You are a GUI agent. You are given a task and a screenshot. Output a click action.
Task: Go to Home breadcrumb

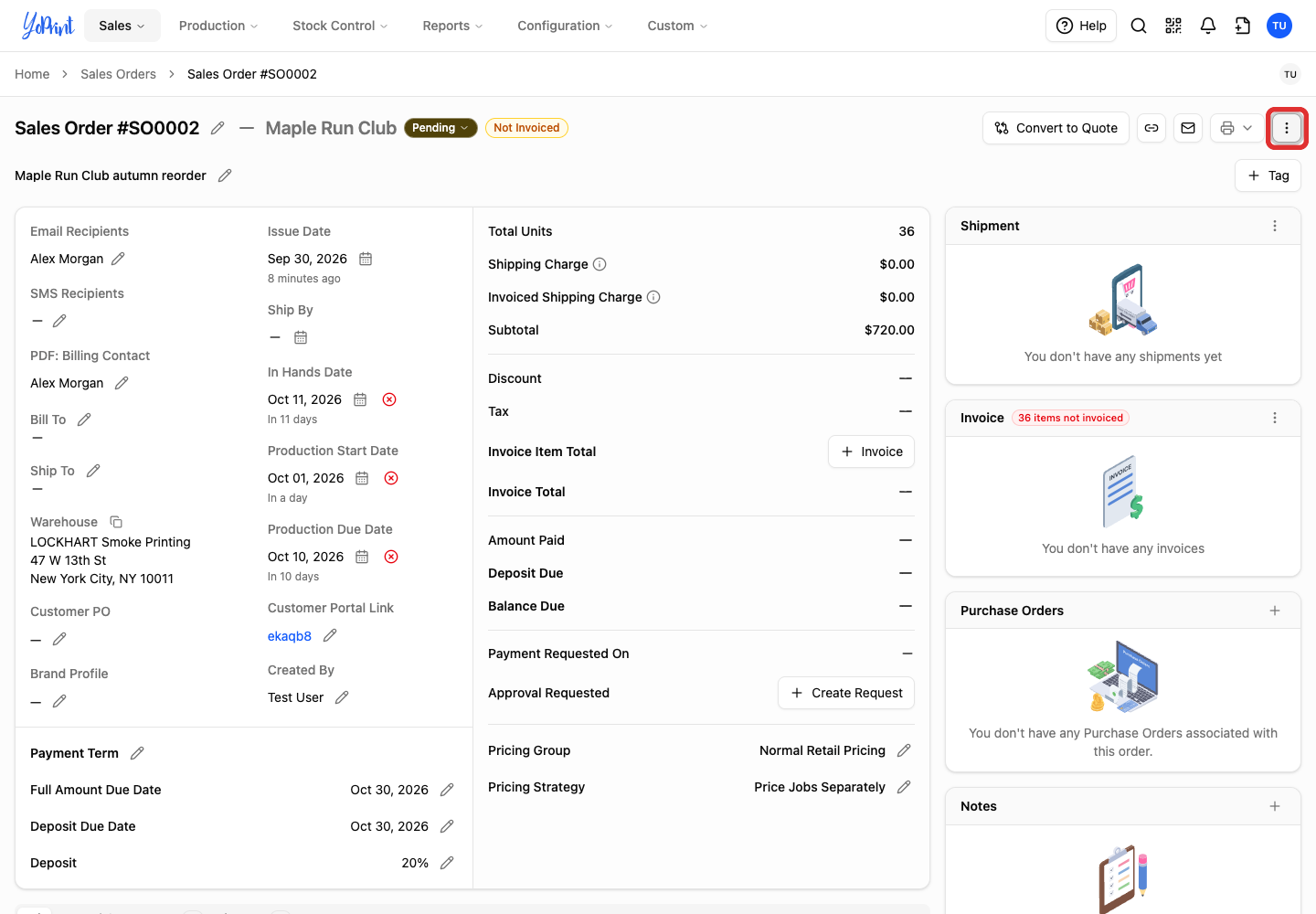(x=32, y=74)
